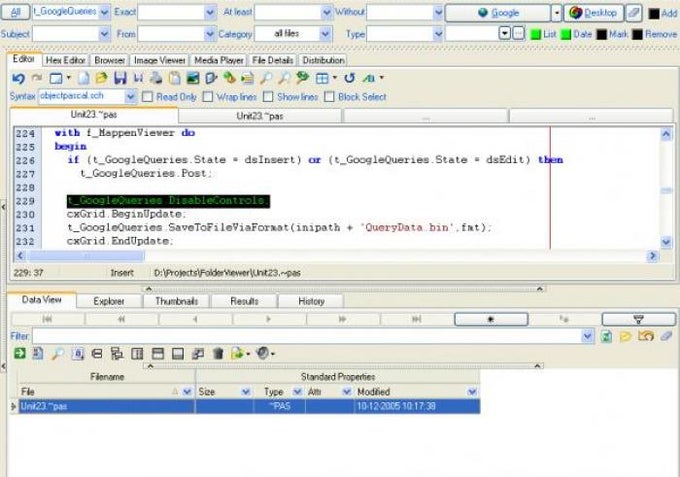Click the magnifier icon in data view toolbar
This screenshot has height=477, width=680.
(58, 353)
